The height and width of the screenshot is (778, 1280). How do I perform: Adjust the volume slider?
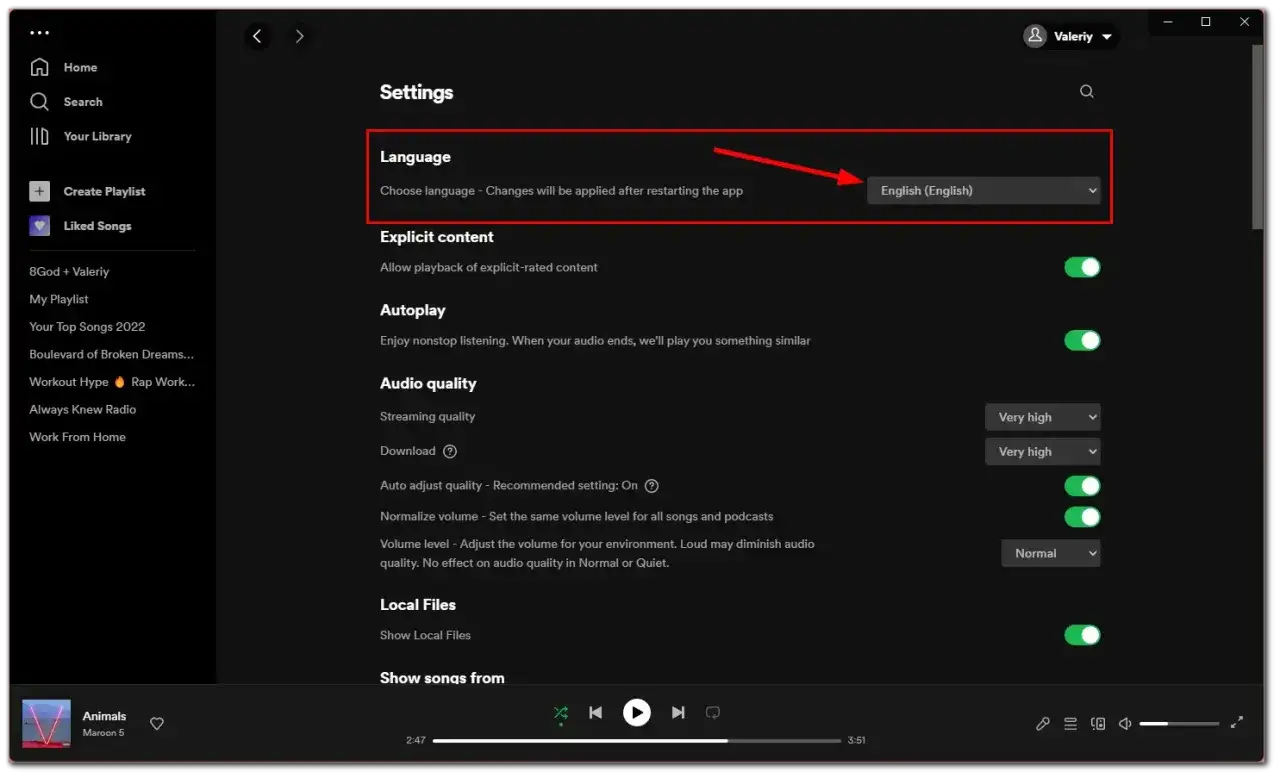pyautogui.click(x=1180, y=723)
